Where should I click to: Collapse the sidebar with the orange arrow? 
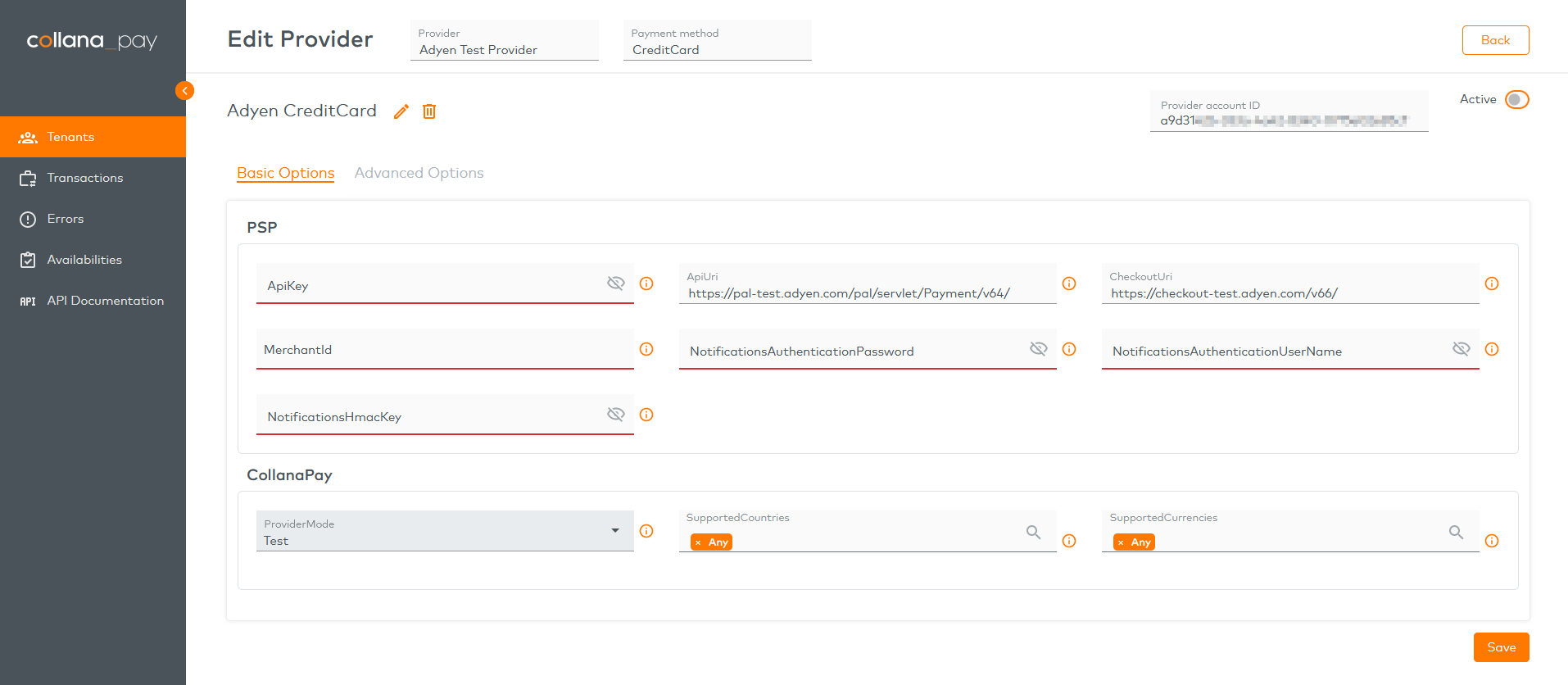tap(184, 91)
